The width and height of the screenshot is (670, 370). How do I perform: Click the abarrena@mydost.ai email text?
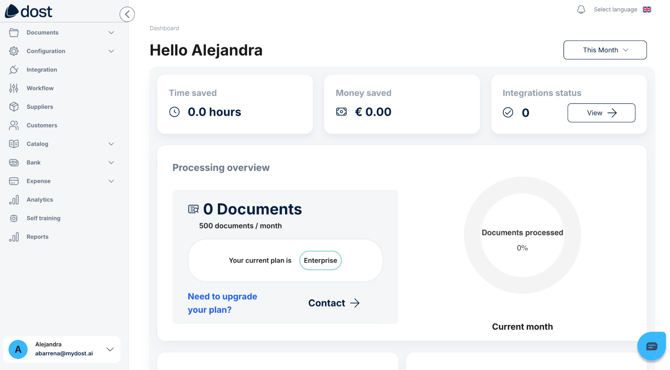pyautogui.click(x=64, y=353)
